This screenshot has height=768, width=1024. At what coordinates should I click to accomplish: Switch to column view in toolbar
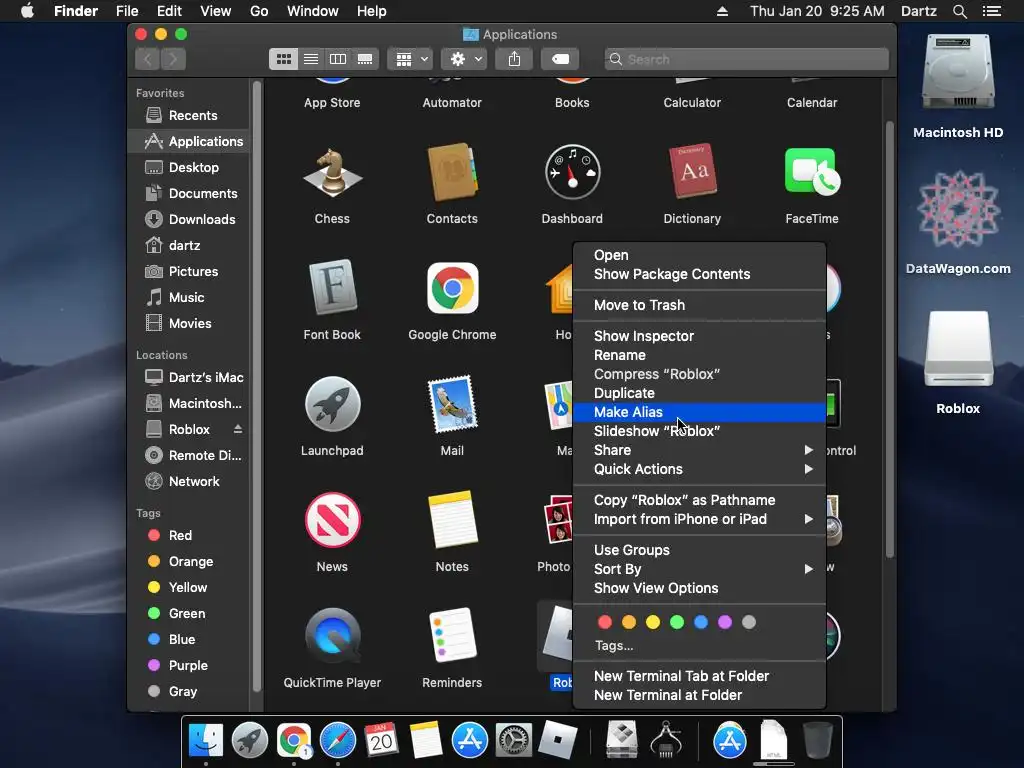coord(338,59)
